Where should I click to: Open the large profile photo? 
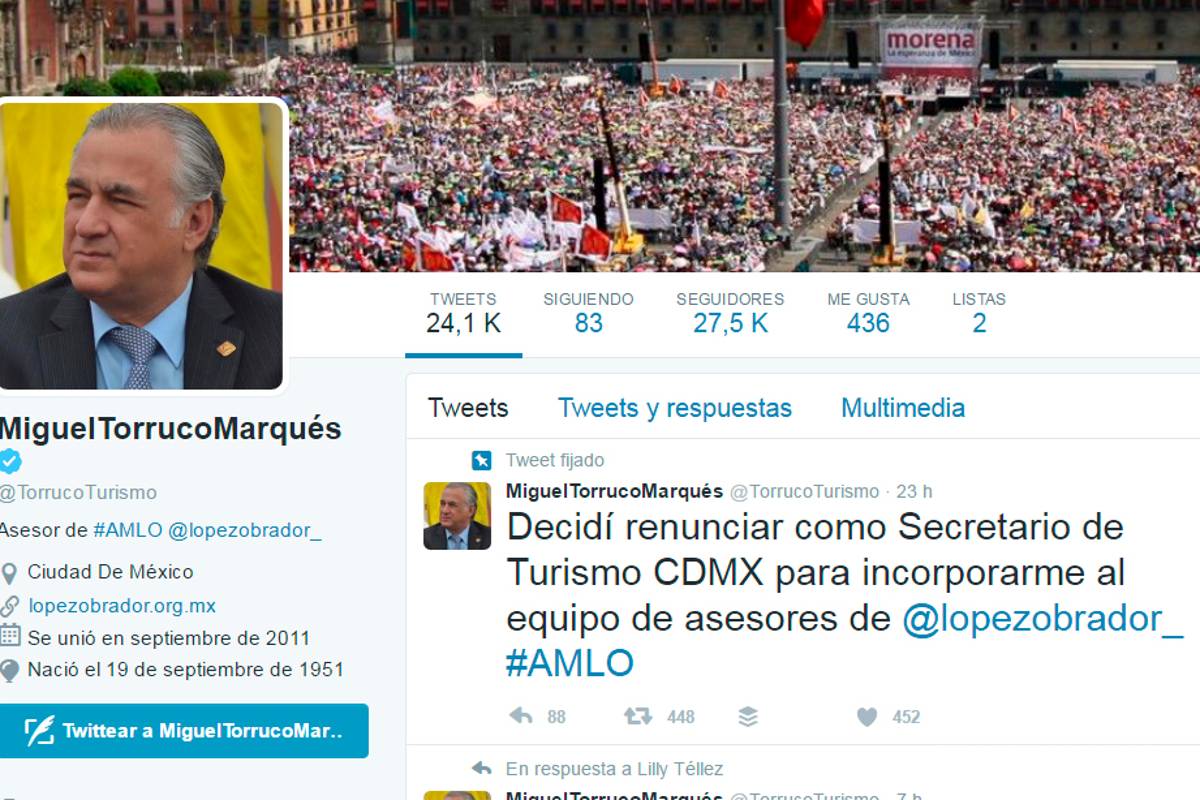[x=141, y=246]
